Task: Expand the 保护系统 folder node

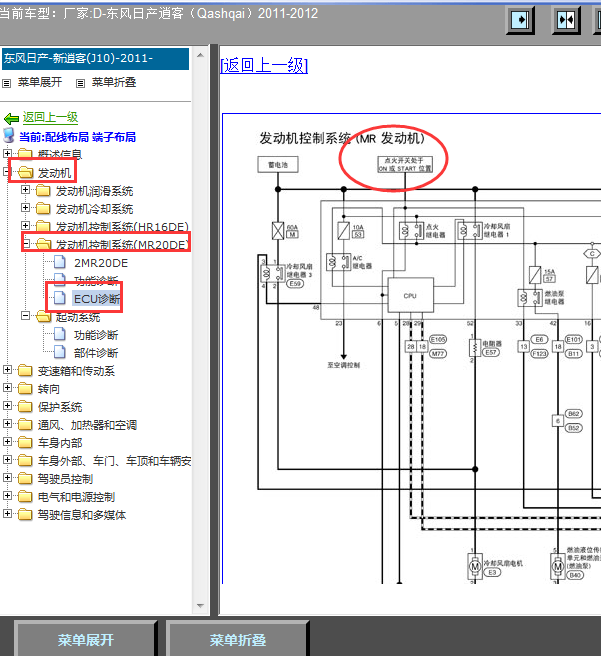Action: tap(7, 405)
